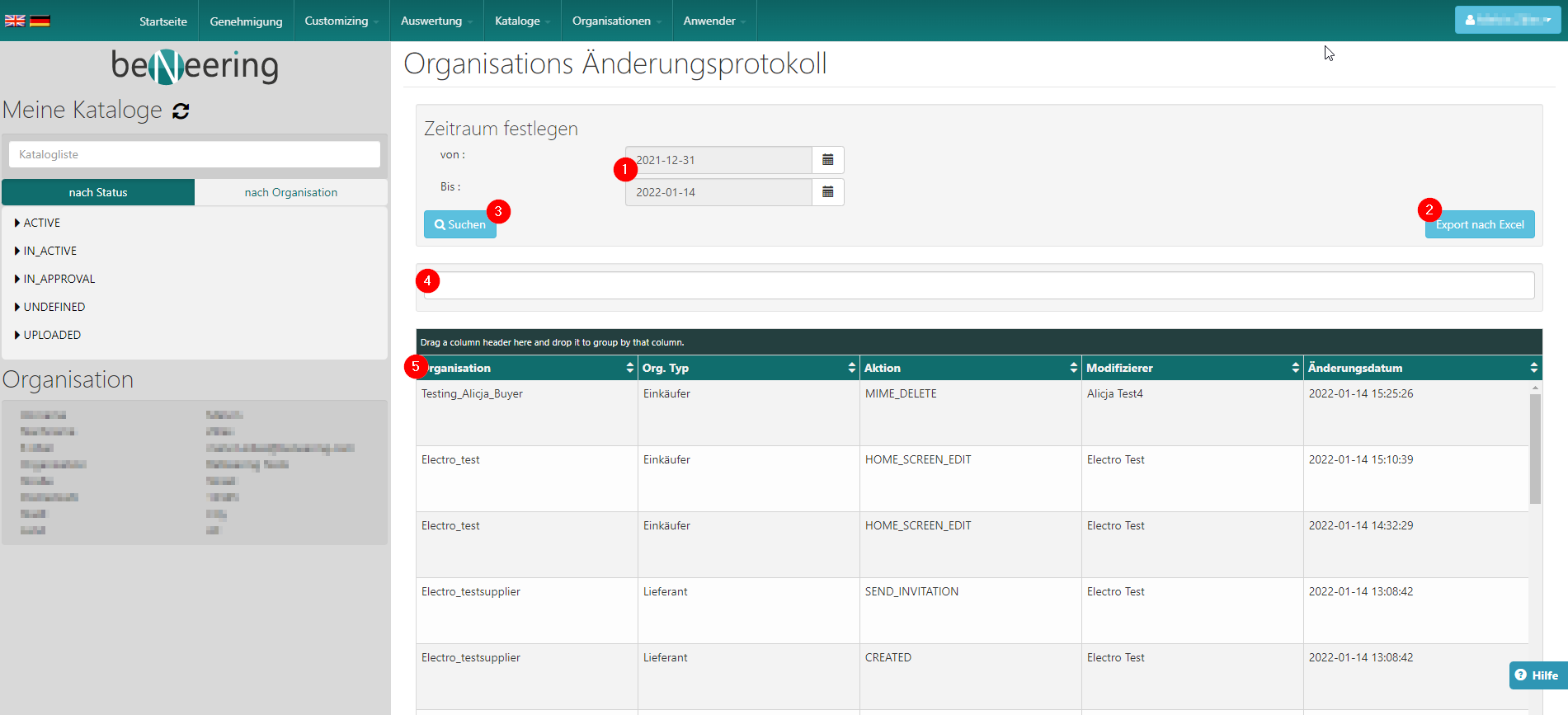Screen dimensions: 1568x715
Task: Click the English flag language icon
Action: click(x=15, y=21)
